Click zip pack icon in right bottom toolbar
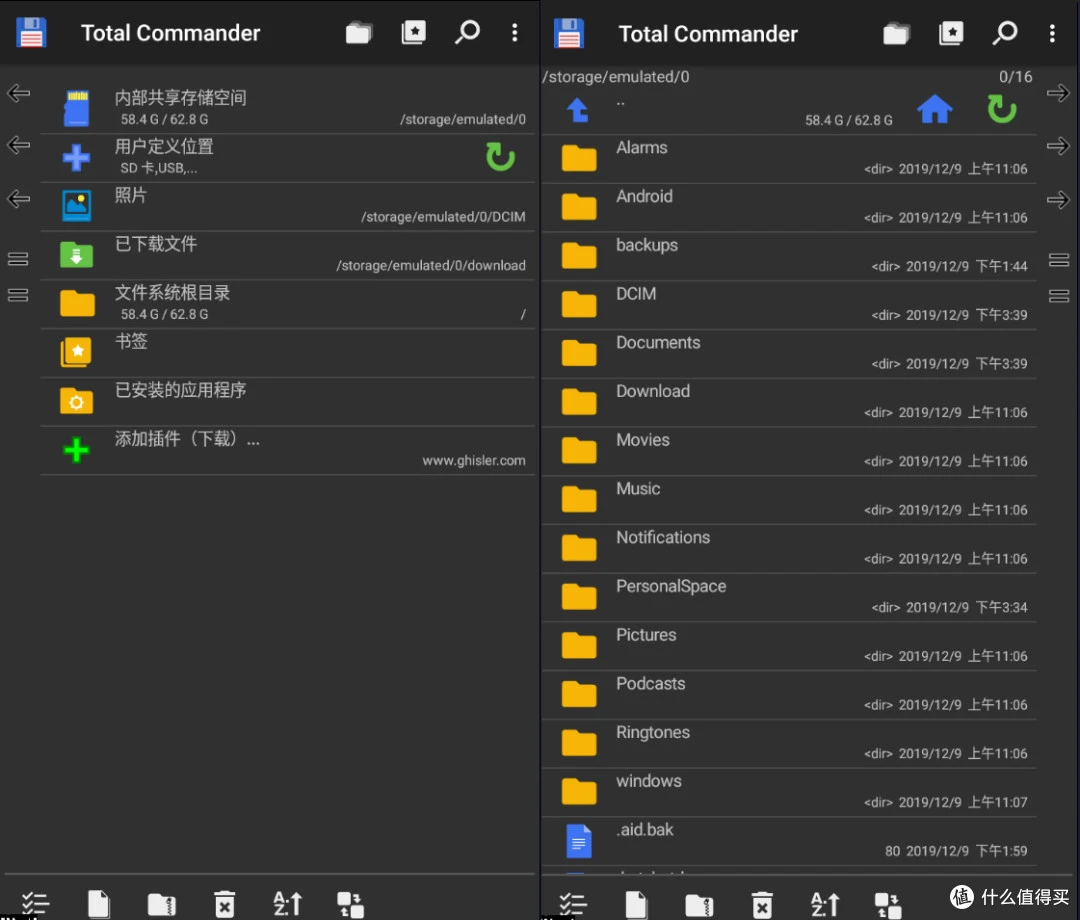1080x920 pixels. point(699,905)
